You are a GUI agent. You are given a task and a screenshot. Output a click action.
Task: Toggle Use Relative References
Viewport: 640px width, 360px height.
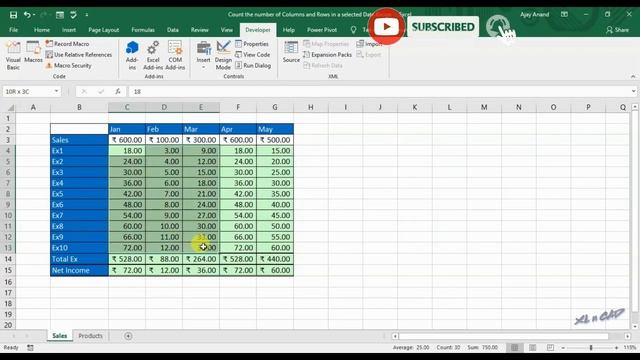point(79,55)
